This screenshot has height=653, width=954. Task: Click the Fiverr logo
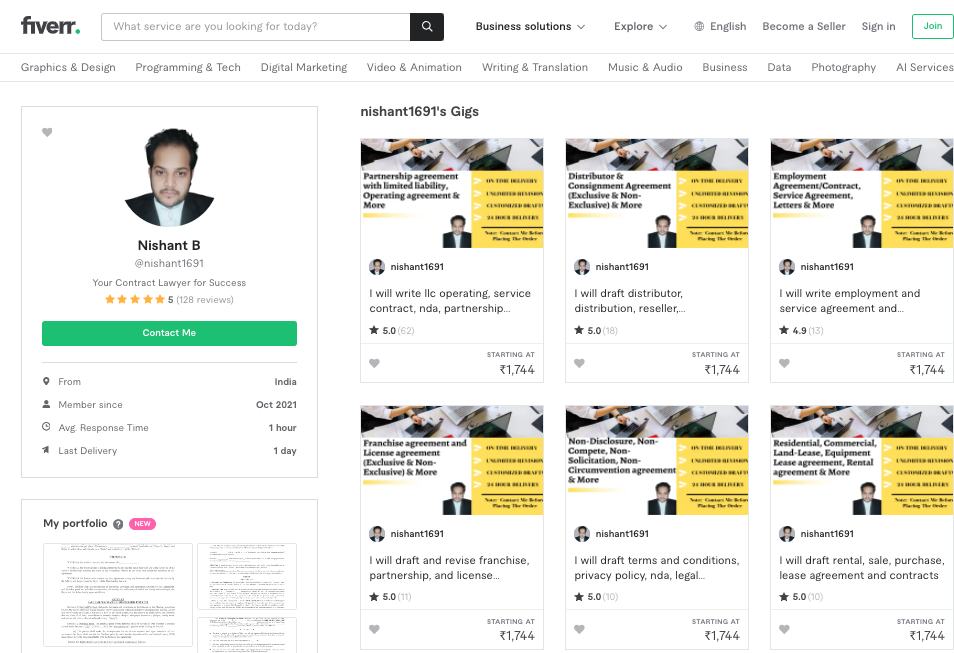coord(50,26)
